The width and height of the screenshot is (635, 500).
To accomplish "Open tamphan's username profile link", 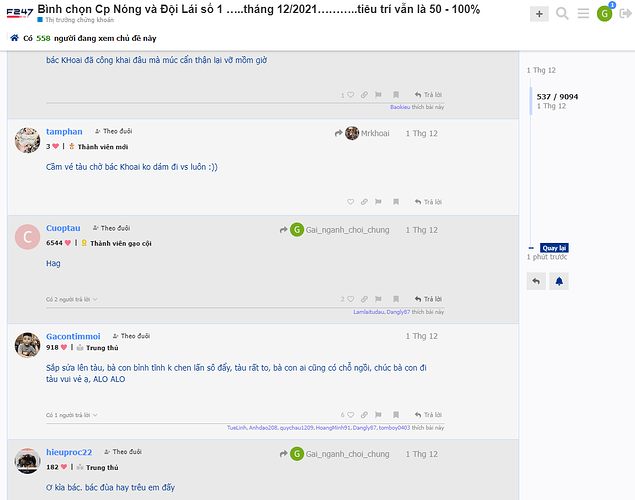I will pyautogui.click(x=64, y=132).
